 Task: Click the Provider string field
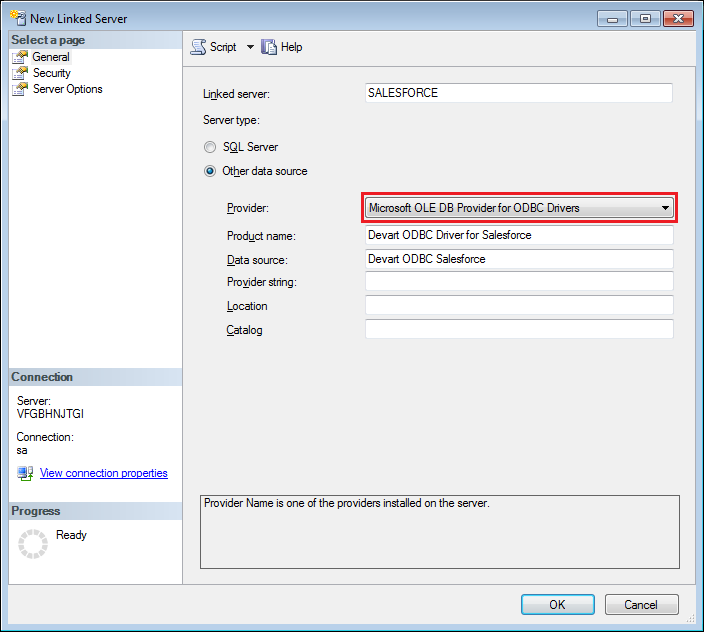tap(519, 281)
